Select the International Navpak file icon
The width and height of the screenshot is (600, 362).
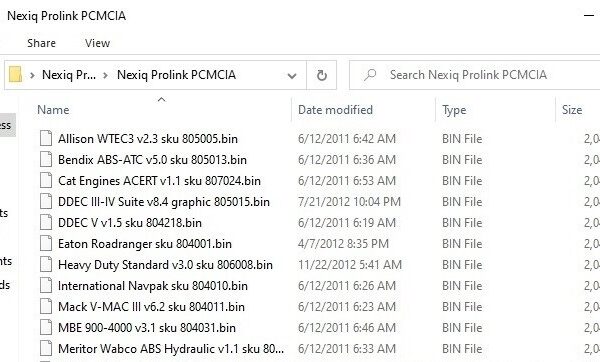(x=46, y=286)
